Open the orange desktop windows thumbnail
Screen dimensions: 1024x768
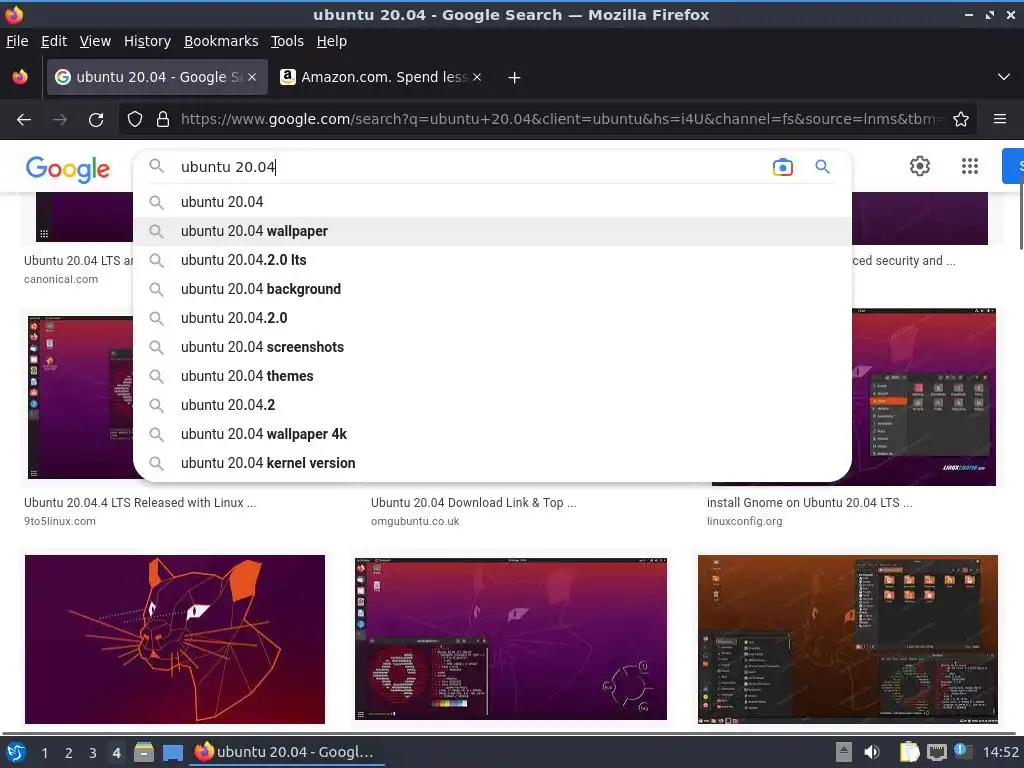[848, 639]
